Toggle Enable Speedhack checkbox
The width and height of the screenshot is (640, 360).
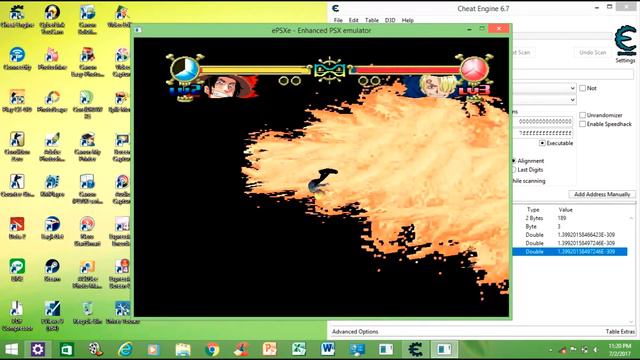[x=582, y=124]
